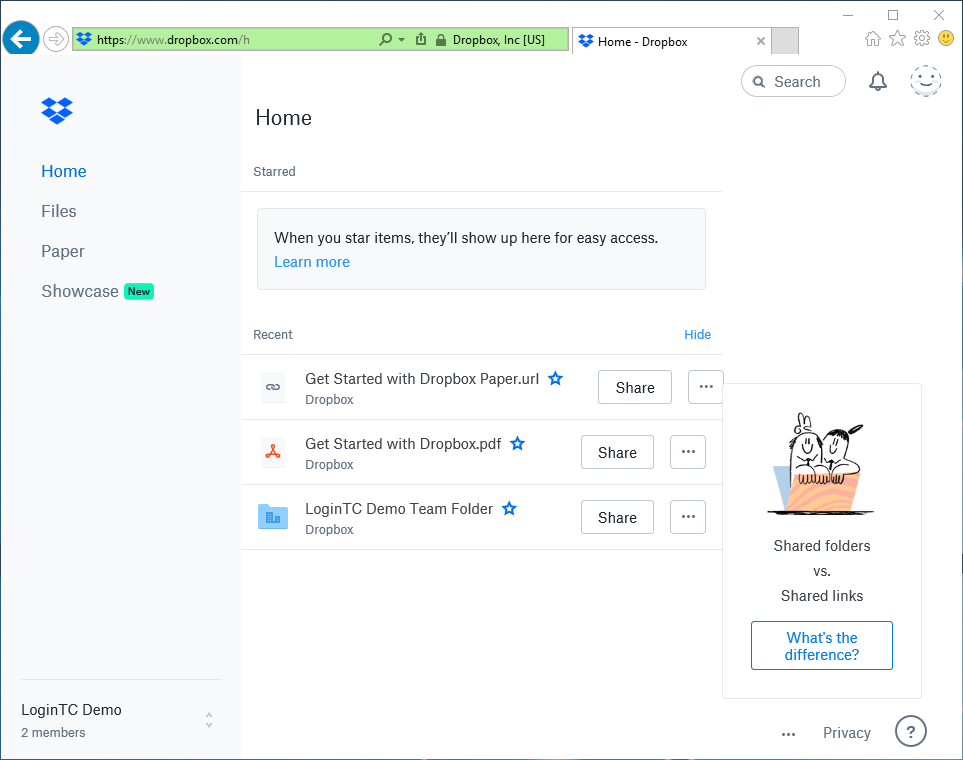
Task: Click the smiley feedback icon in browser
Action: coord(946,39)
